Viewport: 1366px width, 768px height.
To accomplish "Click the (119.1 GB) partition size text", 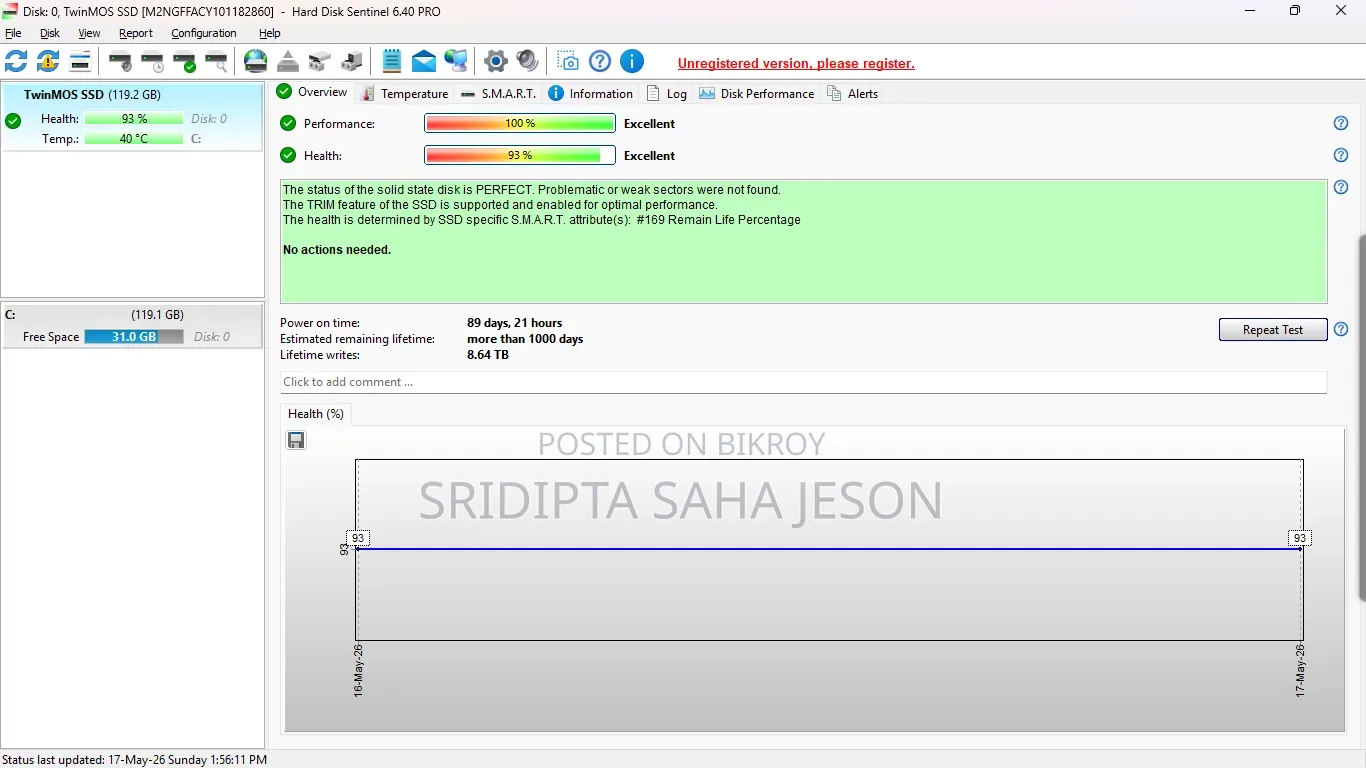I will (x=157, y=315).
